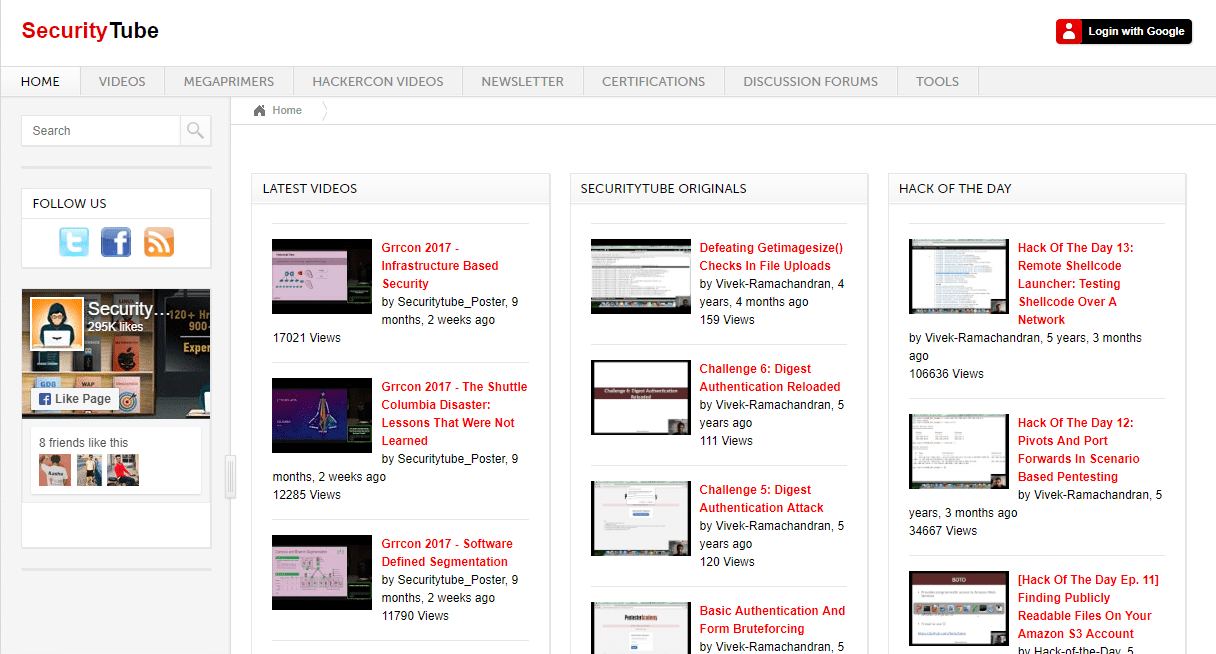This screenshot has height=654, width=1216.
Task: Click thumbnail for Challenge 5 Digest Authentication
Action: (640, 518)
